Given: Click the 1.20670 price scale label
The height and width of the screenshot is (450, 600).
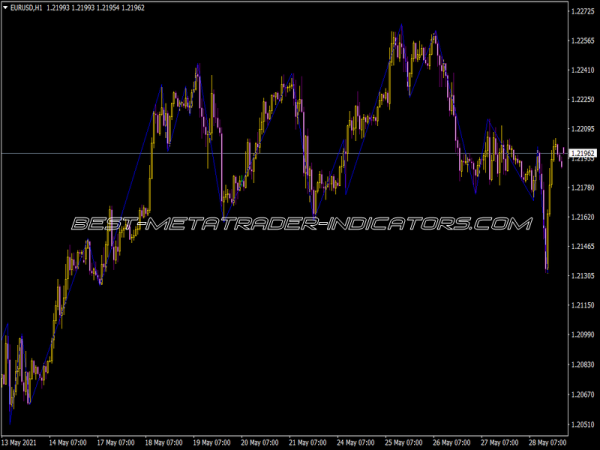Looking at the screenshot, I should pos(583,393).
